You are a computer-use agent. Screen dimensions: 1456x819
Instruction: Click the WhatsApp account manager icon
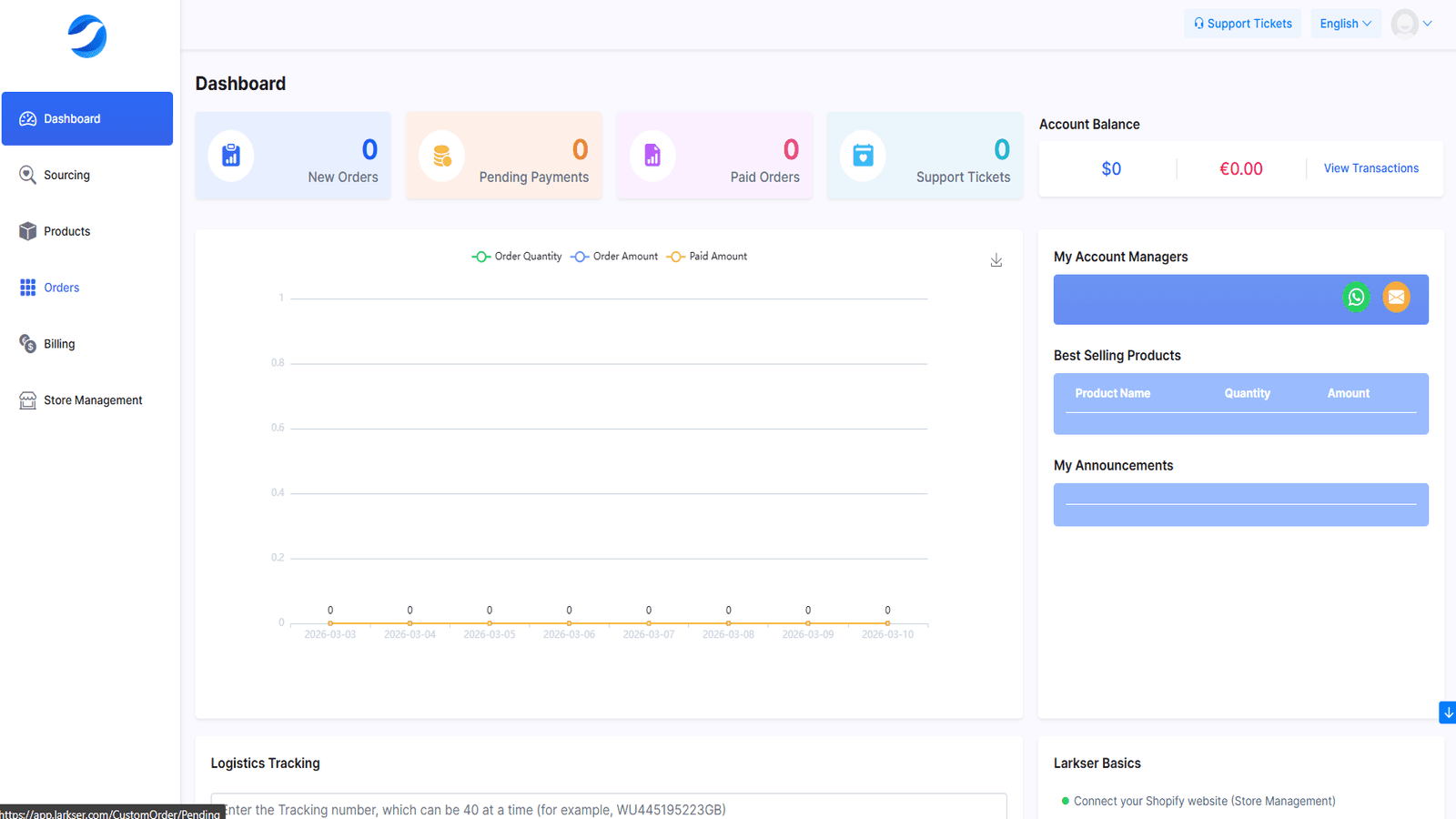pos(1356,297)
